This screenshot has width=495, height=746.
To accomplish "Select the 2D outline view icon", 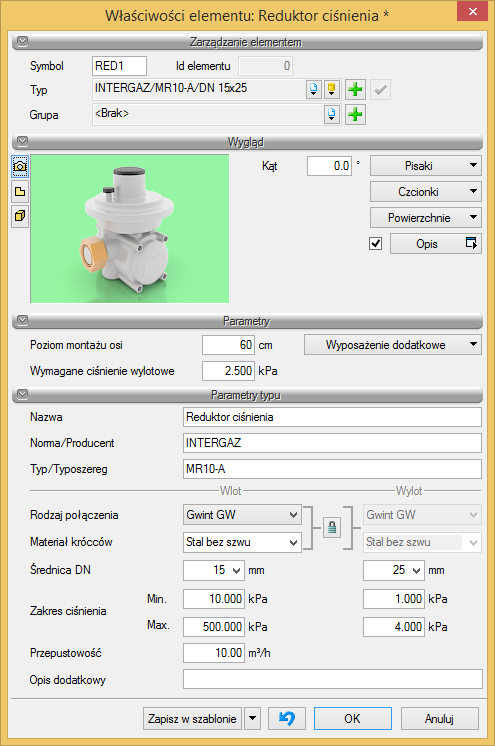I will (x=20, y=192).
